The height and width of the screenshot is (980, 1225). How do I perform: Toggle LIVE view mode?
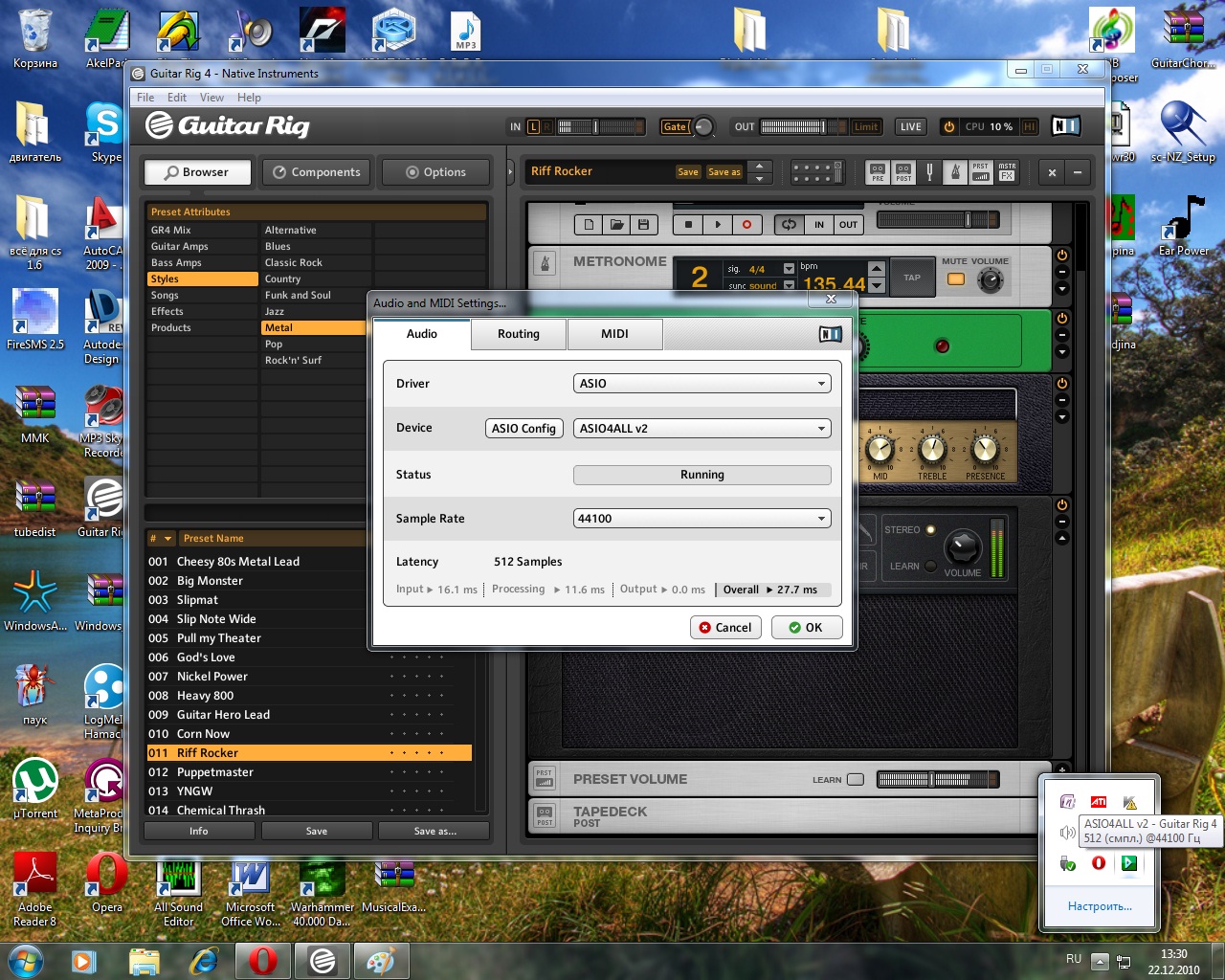(x=910, y=126)
